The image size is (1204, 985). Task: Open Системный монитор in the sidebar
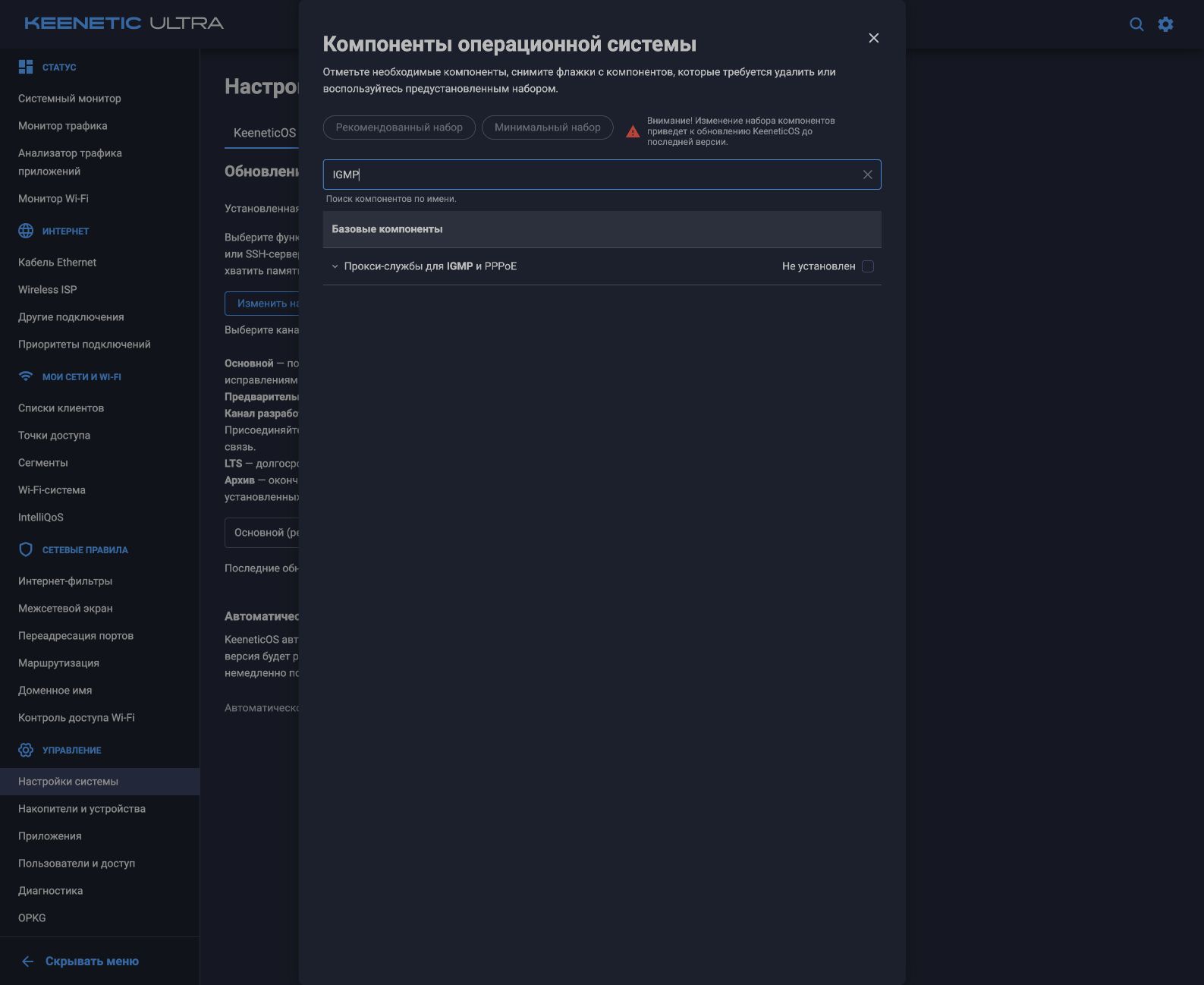70,99
